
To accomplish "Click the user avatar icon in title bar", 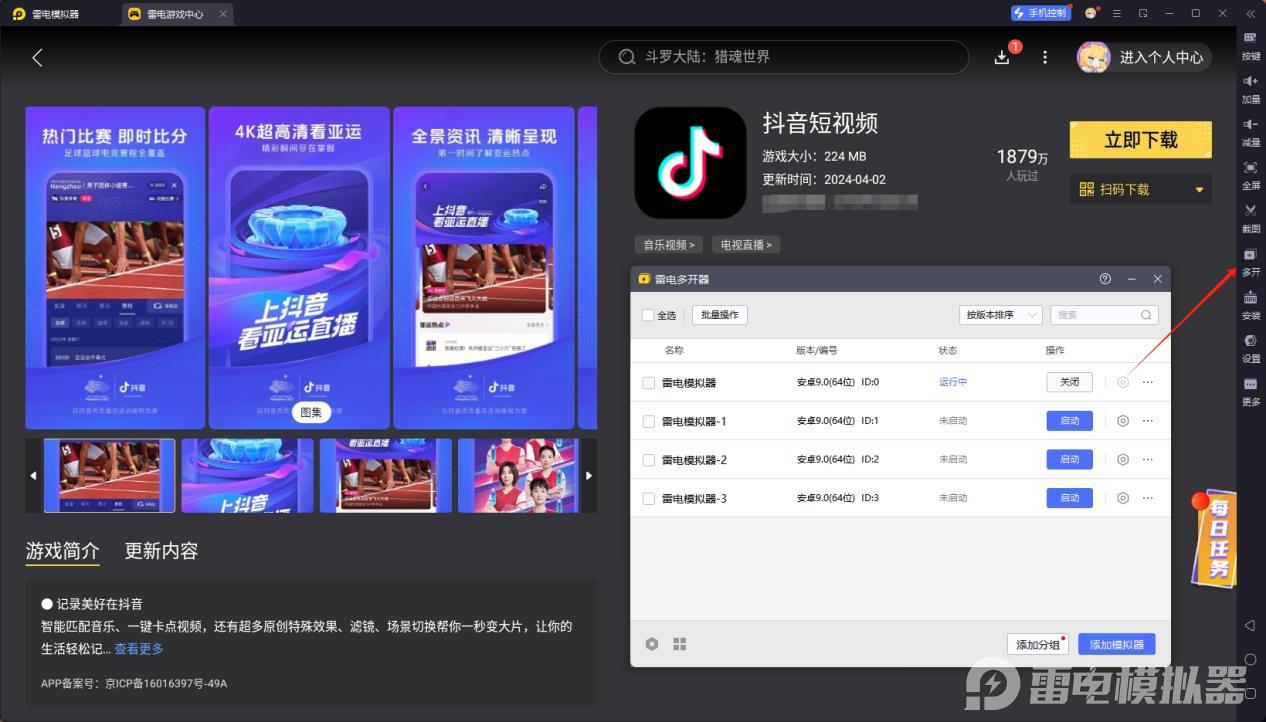I will [1091, 13].
